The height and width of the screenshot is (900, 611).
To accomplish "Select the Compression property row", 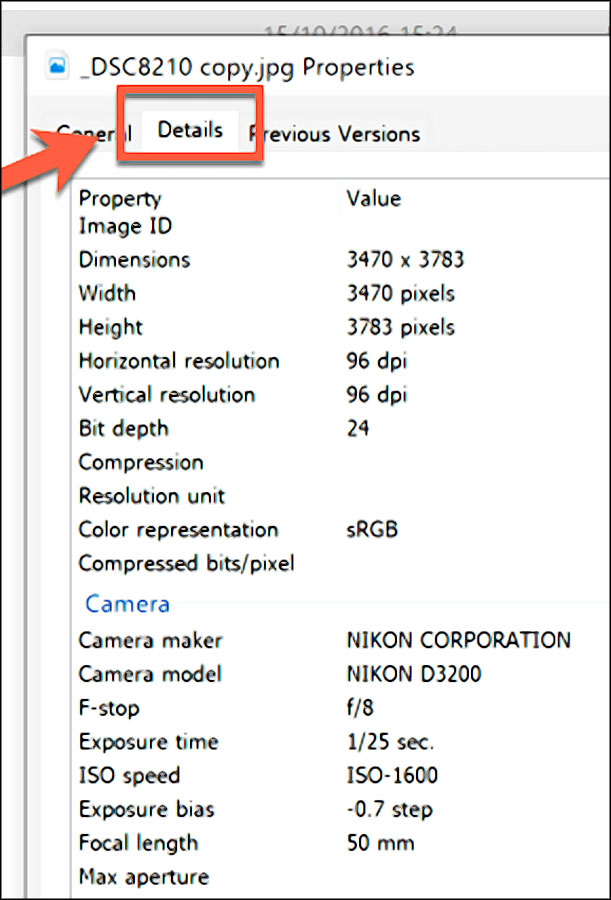I will (x=141, y=463).
